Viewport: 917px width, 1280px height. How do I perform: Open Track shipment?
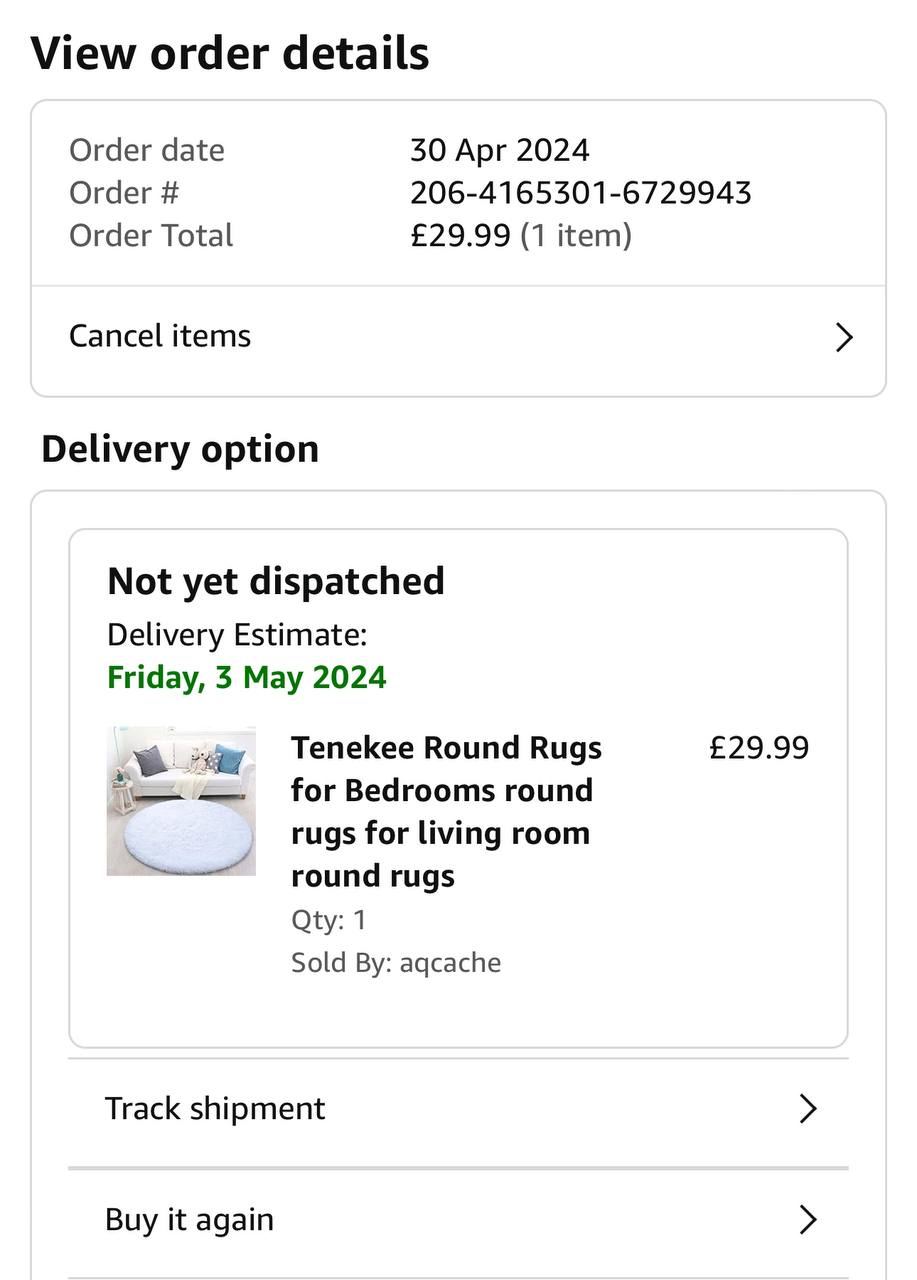click(x=215, y=1108)
